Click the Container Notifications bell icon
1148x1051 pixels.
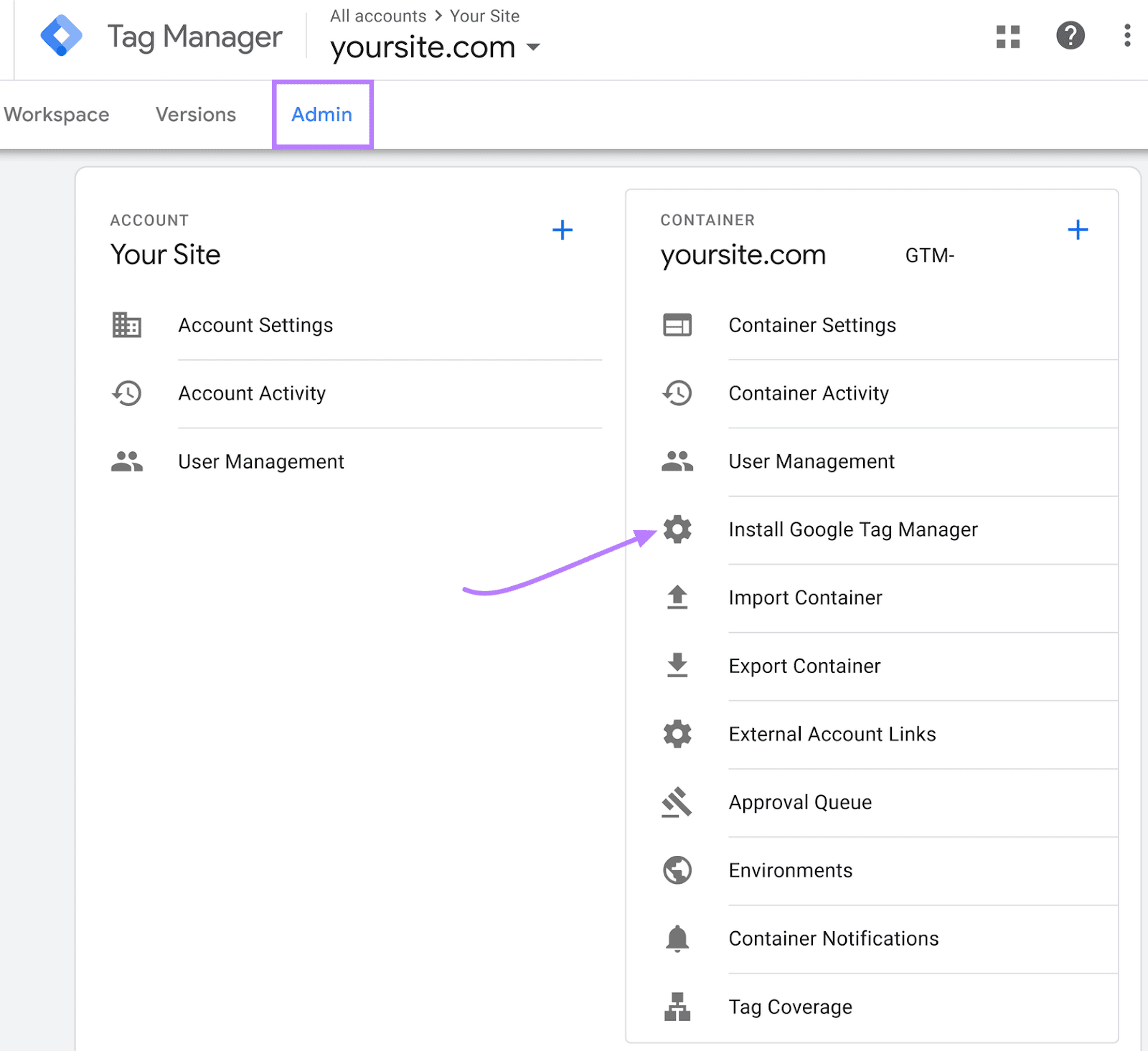click(x=677, y=938)
